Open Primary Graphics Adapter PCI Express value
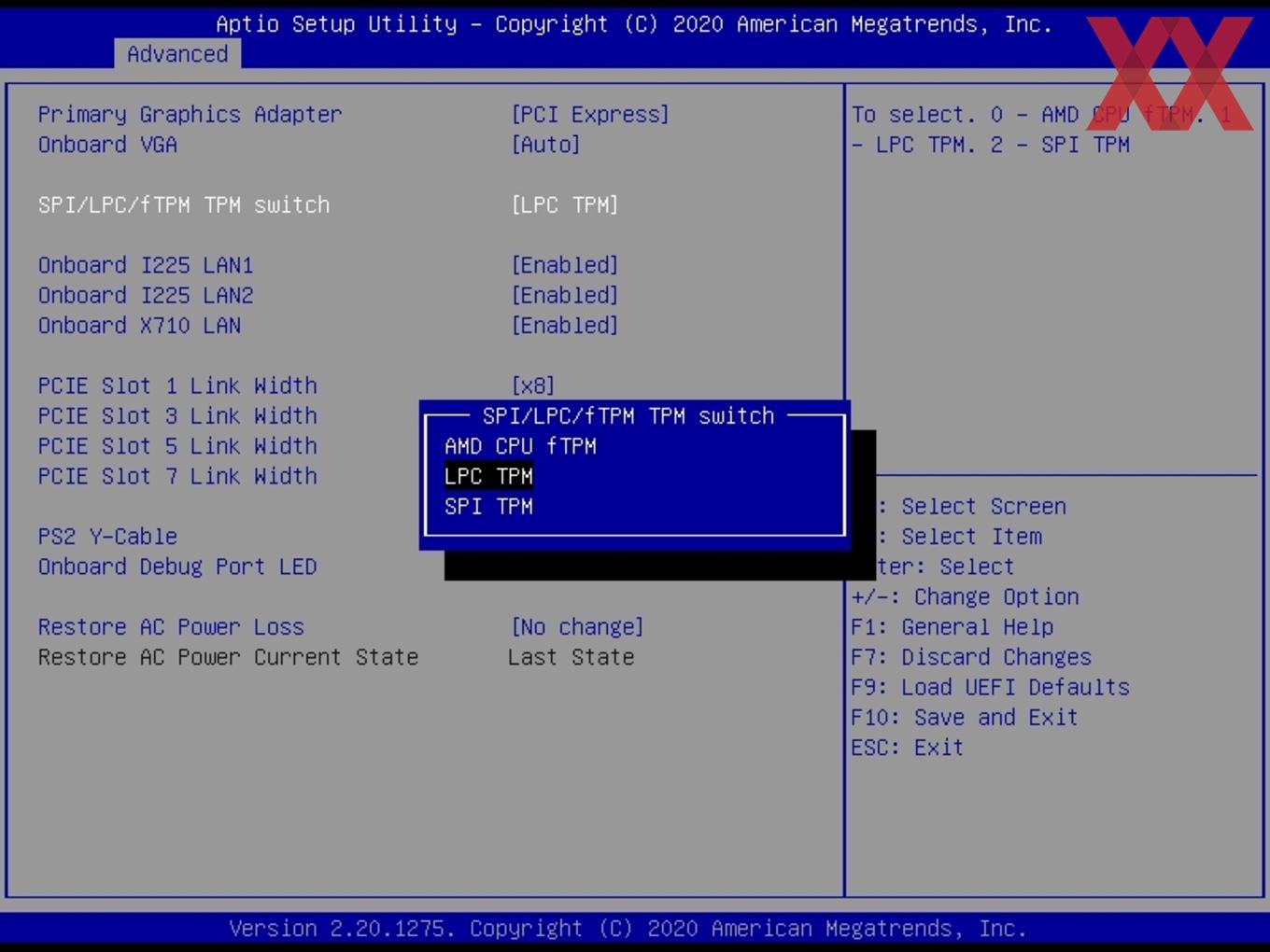Screen dimensions: 1270x952 pos(590,115)
